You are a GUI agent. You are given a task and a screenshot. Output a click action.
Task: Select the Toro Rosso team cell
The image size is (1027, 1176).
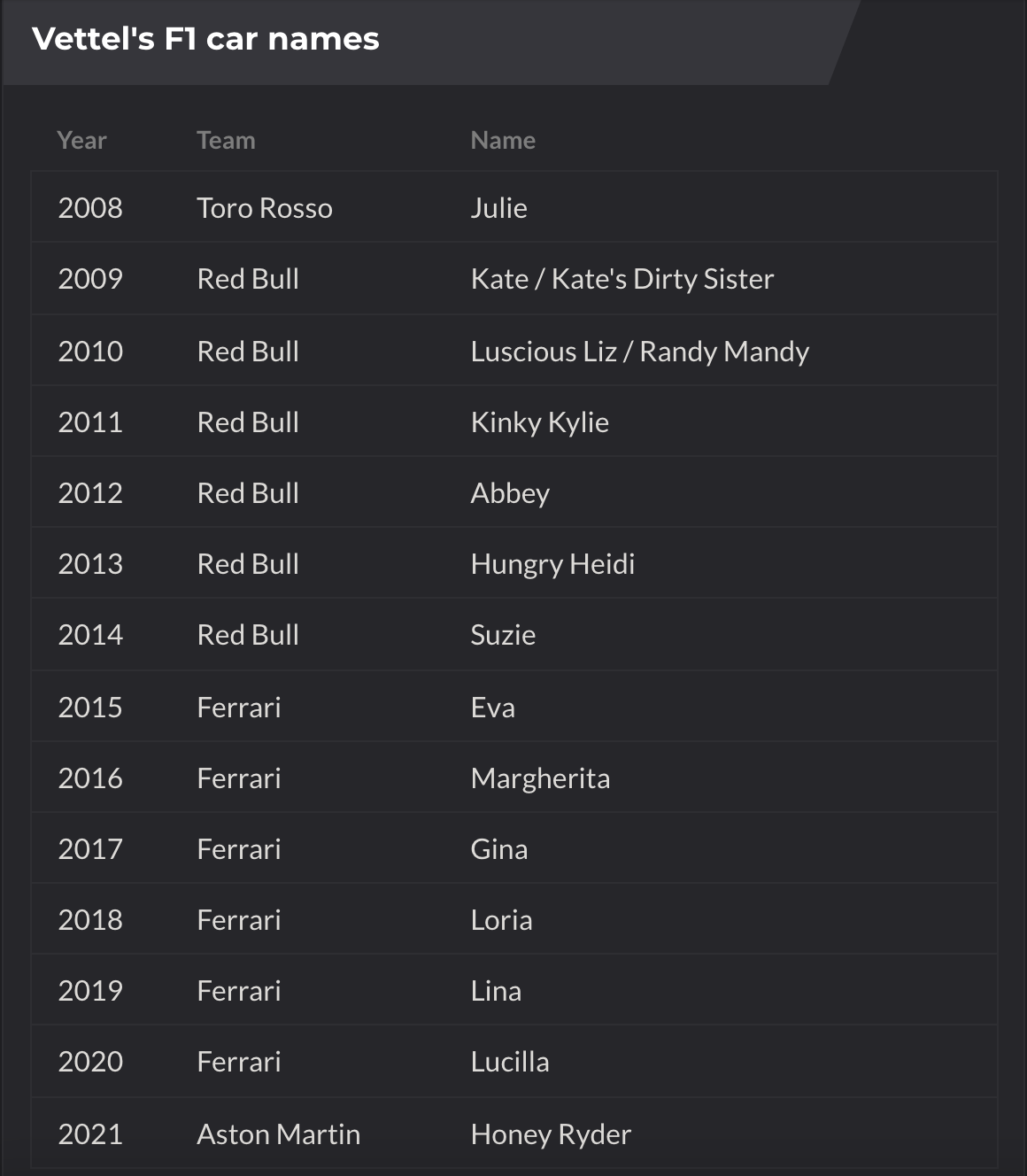click(x=265, y=208)
